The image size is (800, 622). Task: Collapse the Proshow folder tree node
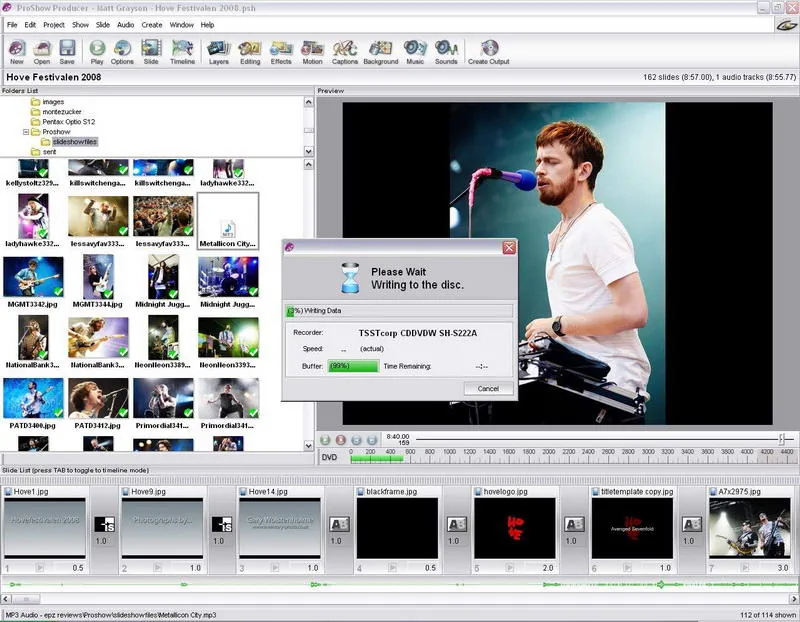(x=26, y=132)
